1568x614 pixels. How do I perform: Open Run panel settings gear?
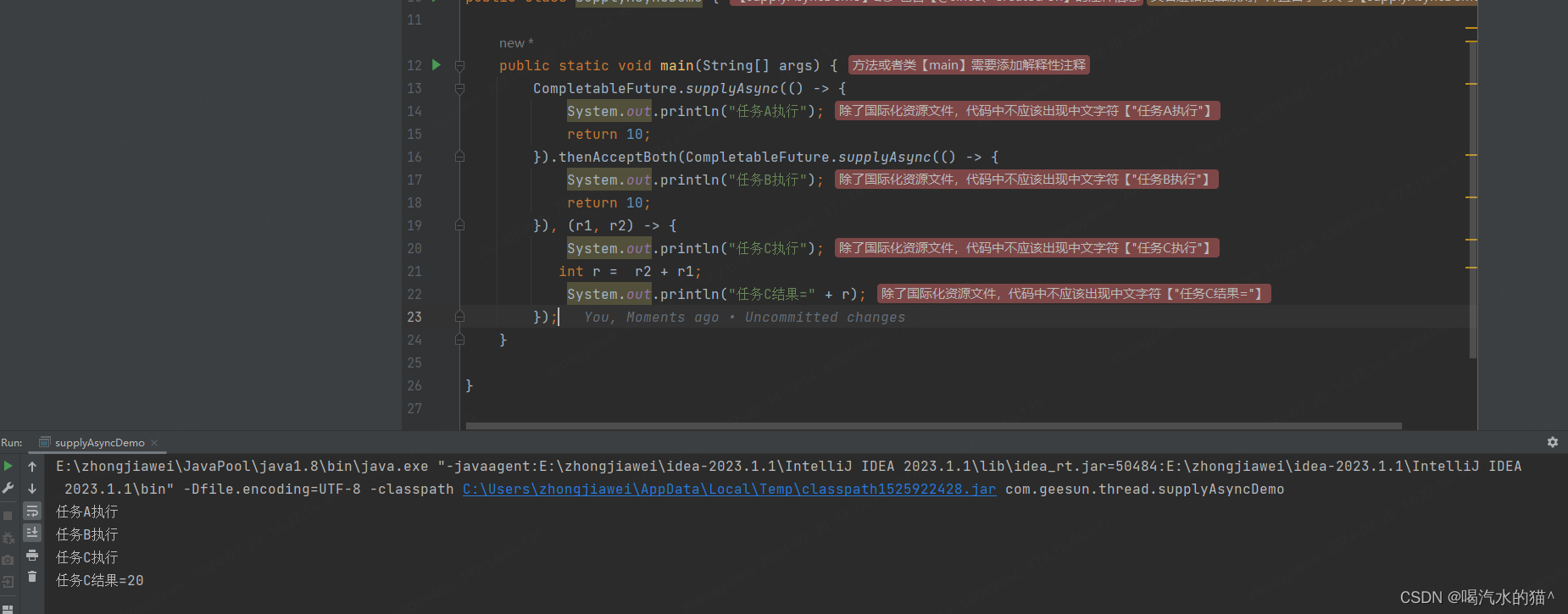(x=1553, y=442)
